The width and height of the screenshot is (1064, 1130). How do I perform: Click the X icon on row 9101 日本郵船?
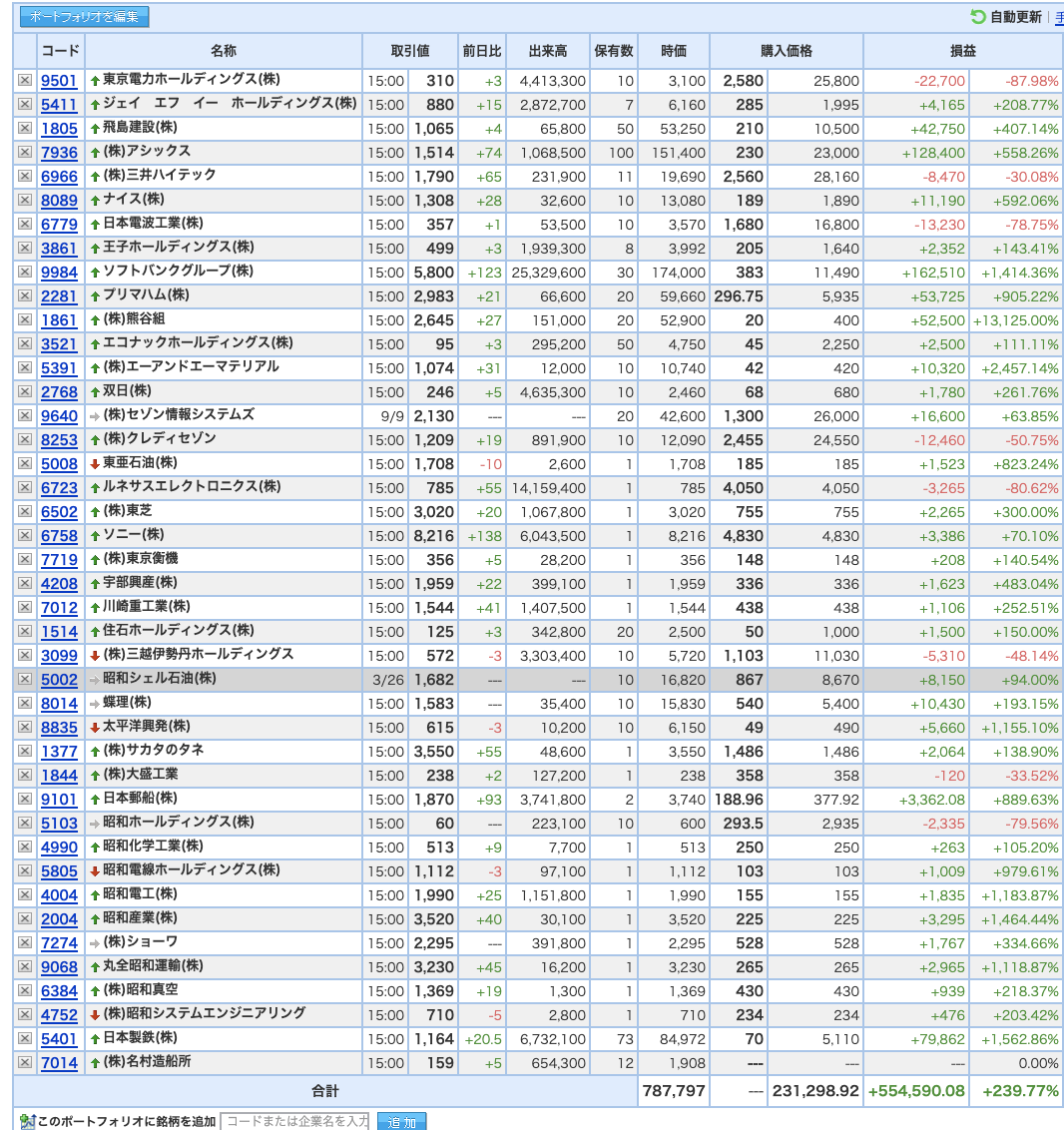[x=25, y=799]
